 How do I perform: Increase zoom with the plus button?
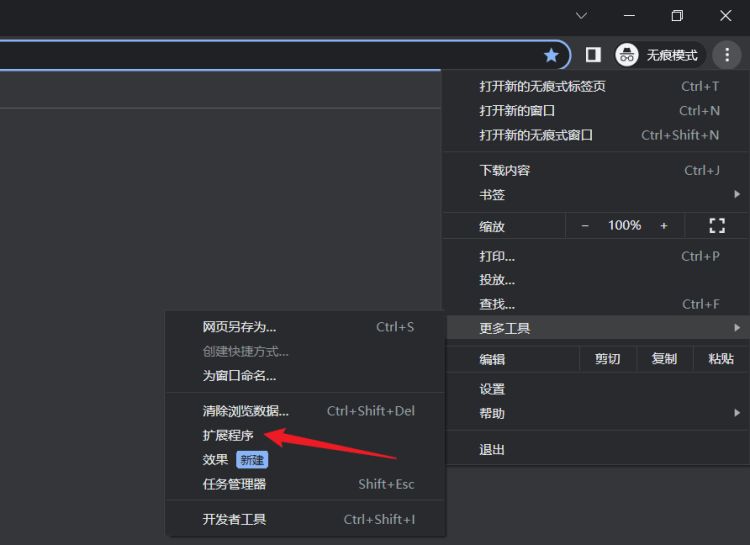click(664, 225)
